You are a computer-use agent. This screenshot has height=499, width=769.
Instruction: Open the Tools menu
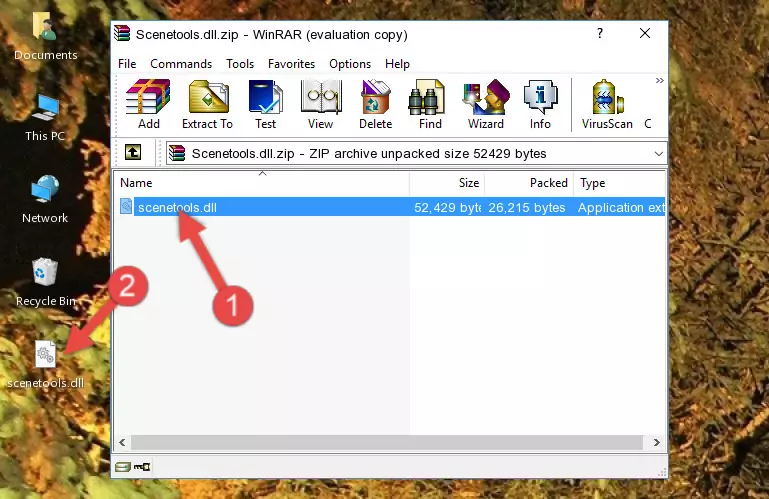pyautogui.click(x=240, y=64)
